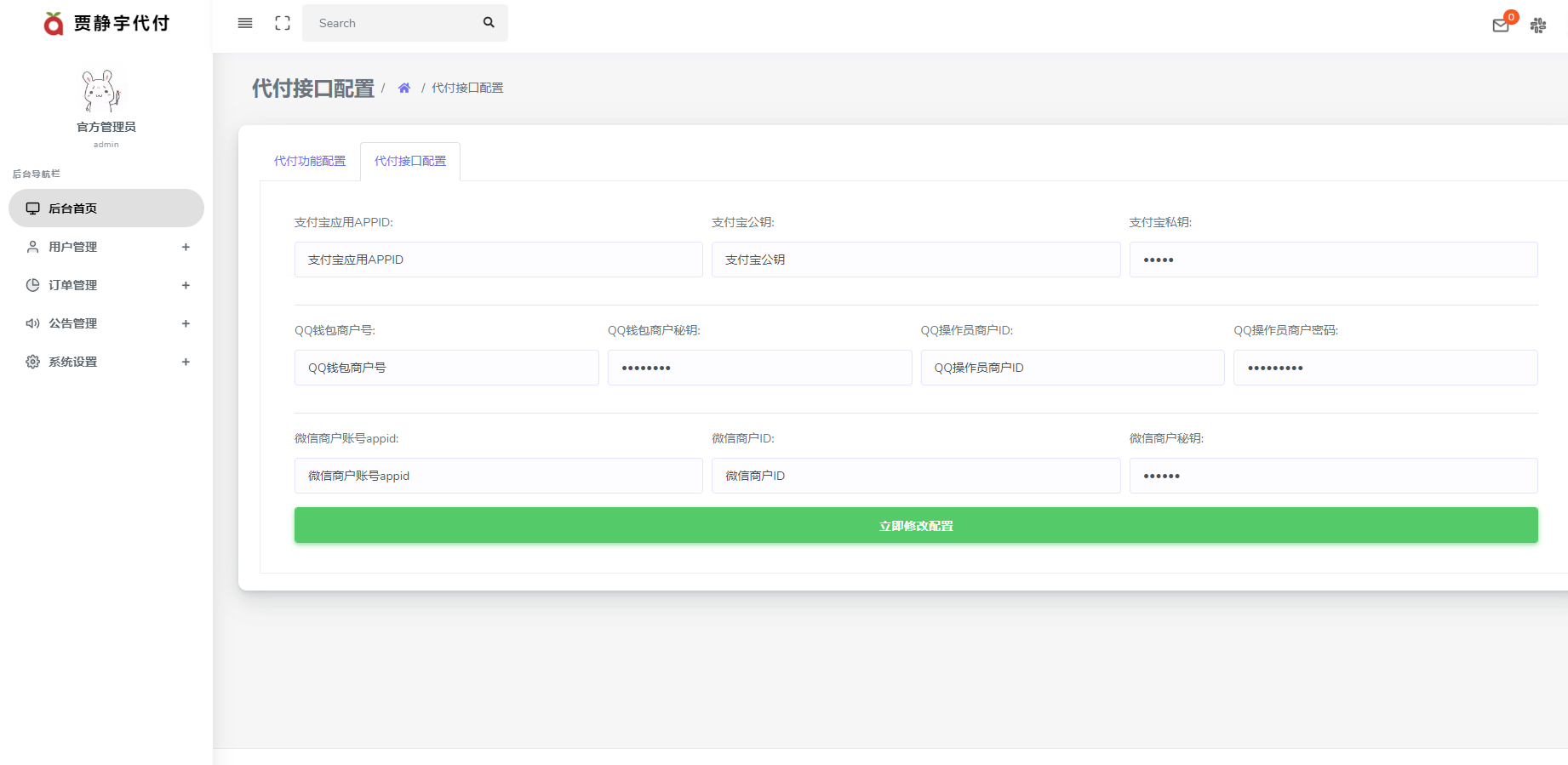Image resolution: width=1568 pixels, height=765 pixels.
Task: Expand 公告管理 with its plus sign
Action: pyautogui.click(x=186, y=323)
